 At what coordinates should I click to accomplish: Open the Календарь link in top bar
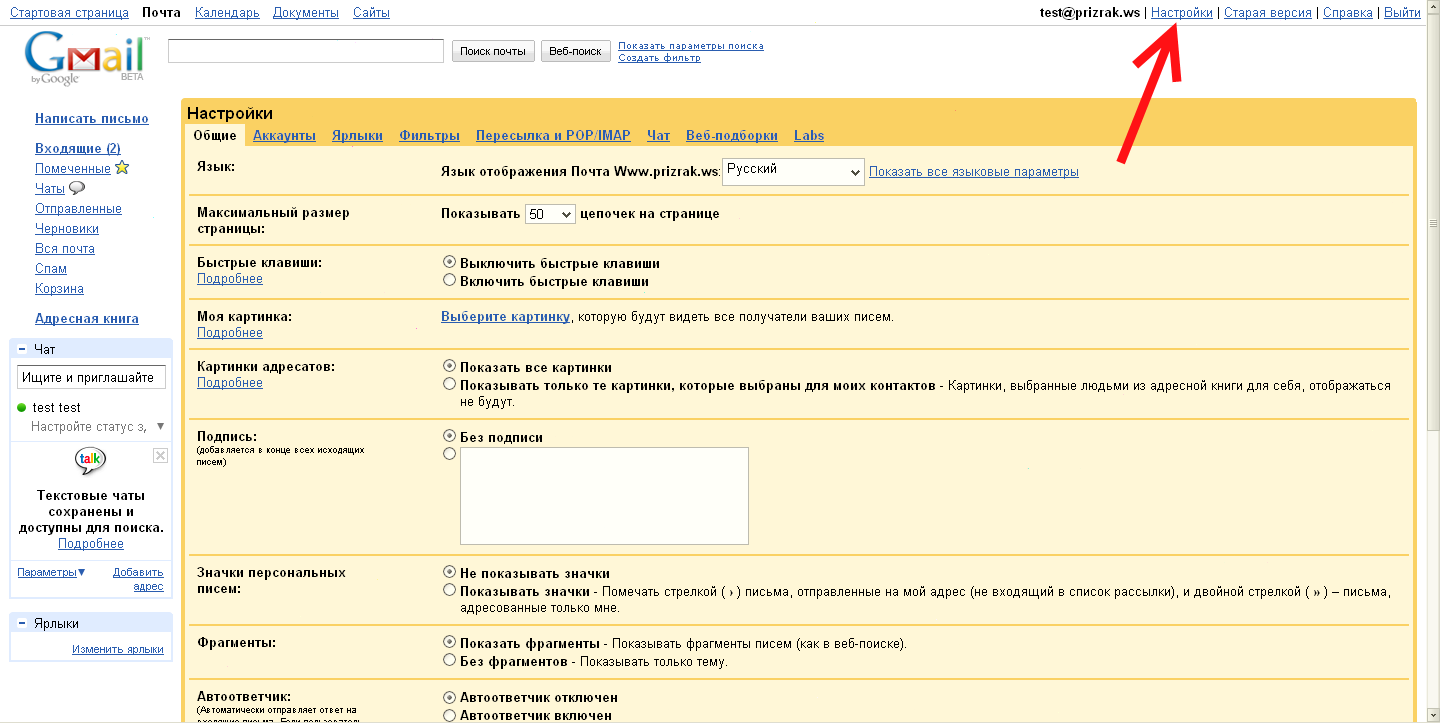pyautogui.click(x=227, y=13)
